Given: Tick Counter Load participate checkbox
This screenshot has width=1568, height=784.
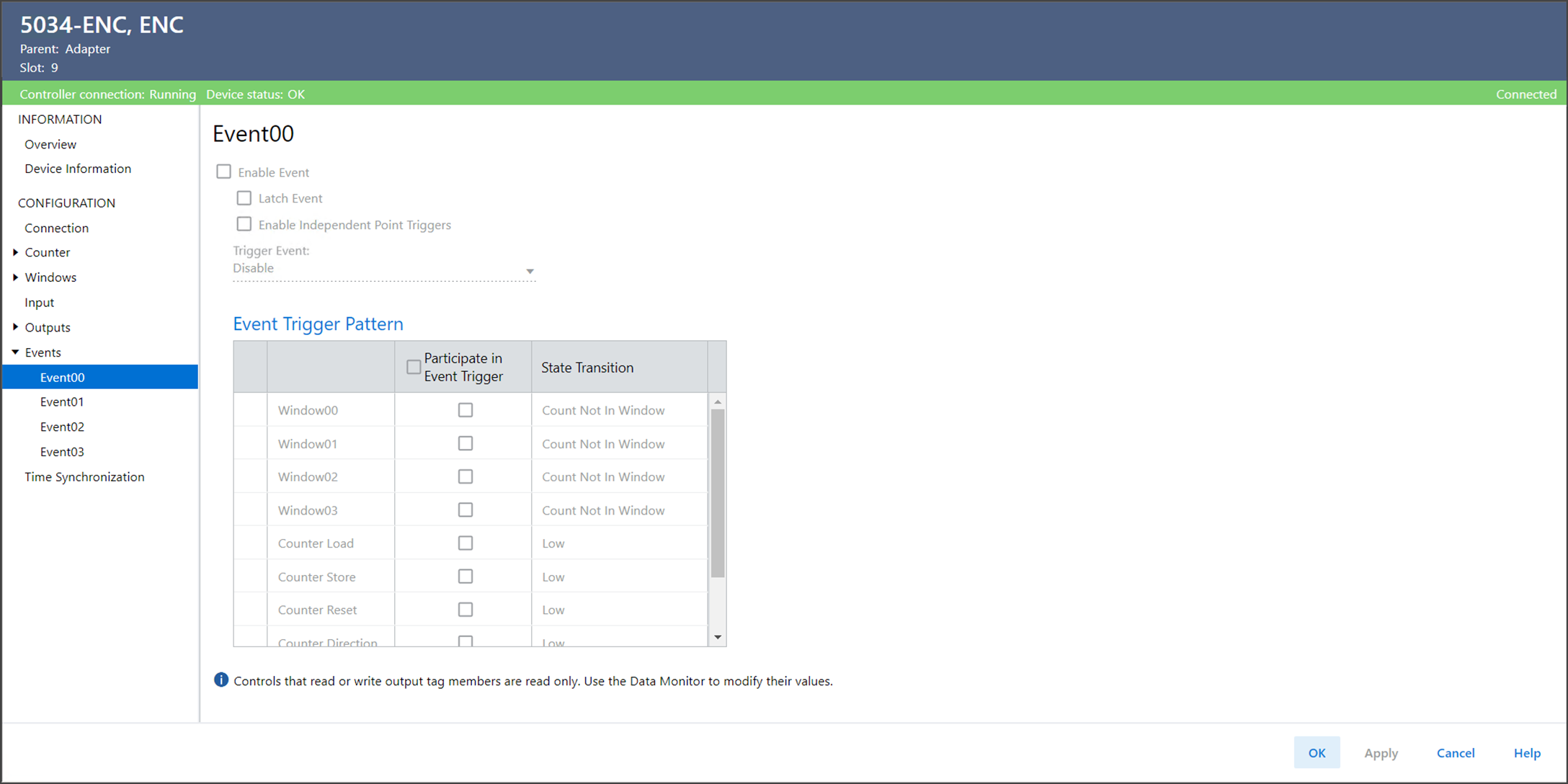Looking at the screenshot, I should (x=465, y=543).
